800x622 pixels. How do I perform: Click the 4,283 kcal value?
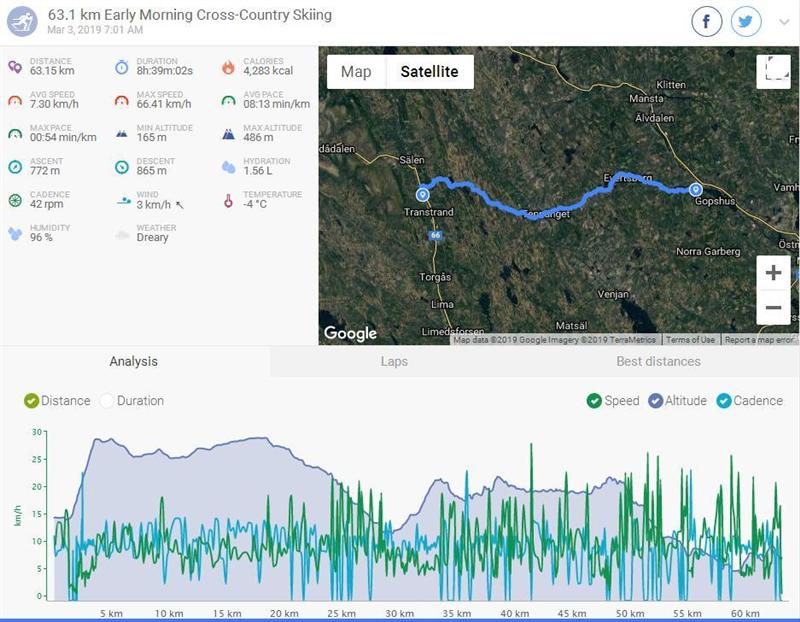pyautogui.click(x=268, y=71)
